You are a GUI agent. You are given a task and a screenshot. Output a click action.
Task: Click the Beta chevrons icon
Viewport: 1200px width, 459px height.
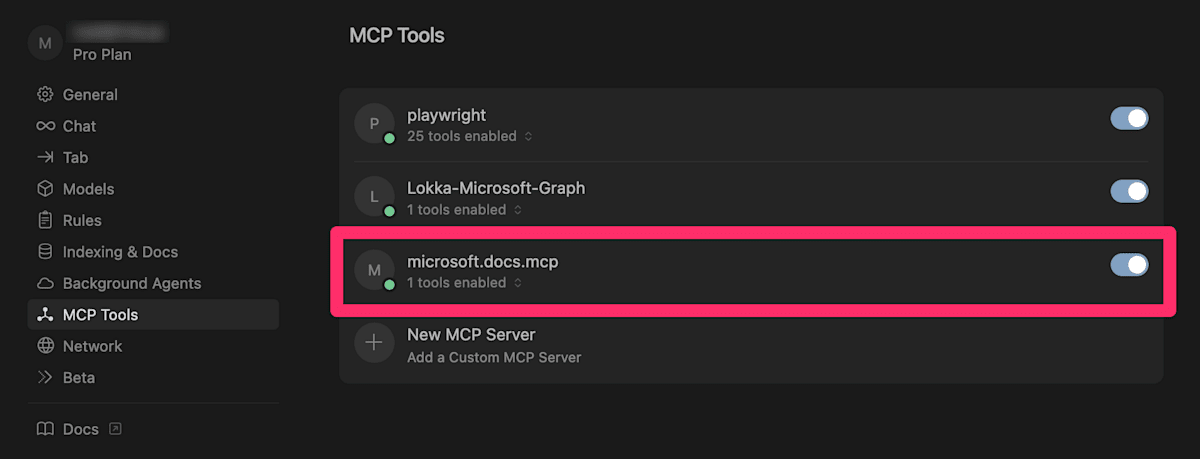tap(45, 377)
